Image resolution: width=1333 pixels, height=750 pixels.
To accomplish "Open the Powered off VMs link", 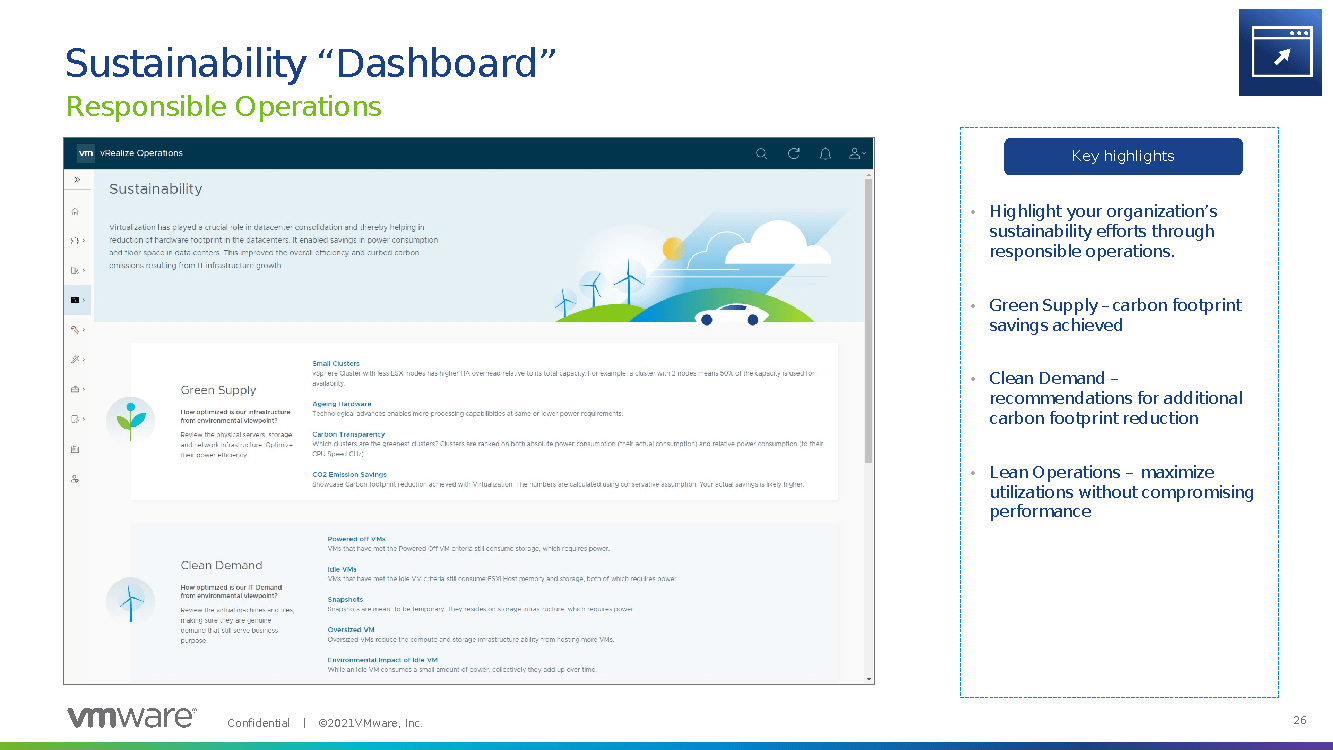I will [356, 539].
